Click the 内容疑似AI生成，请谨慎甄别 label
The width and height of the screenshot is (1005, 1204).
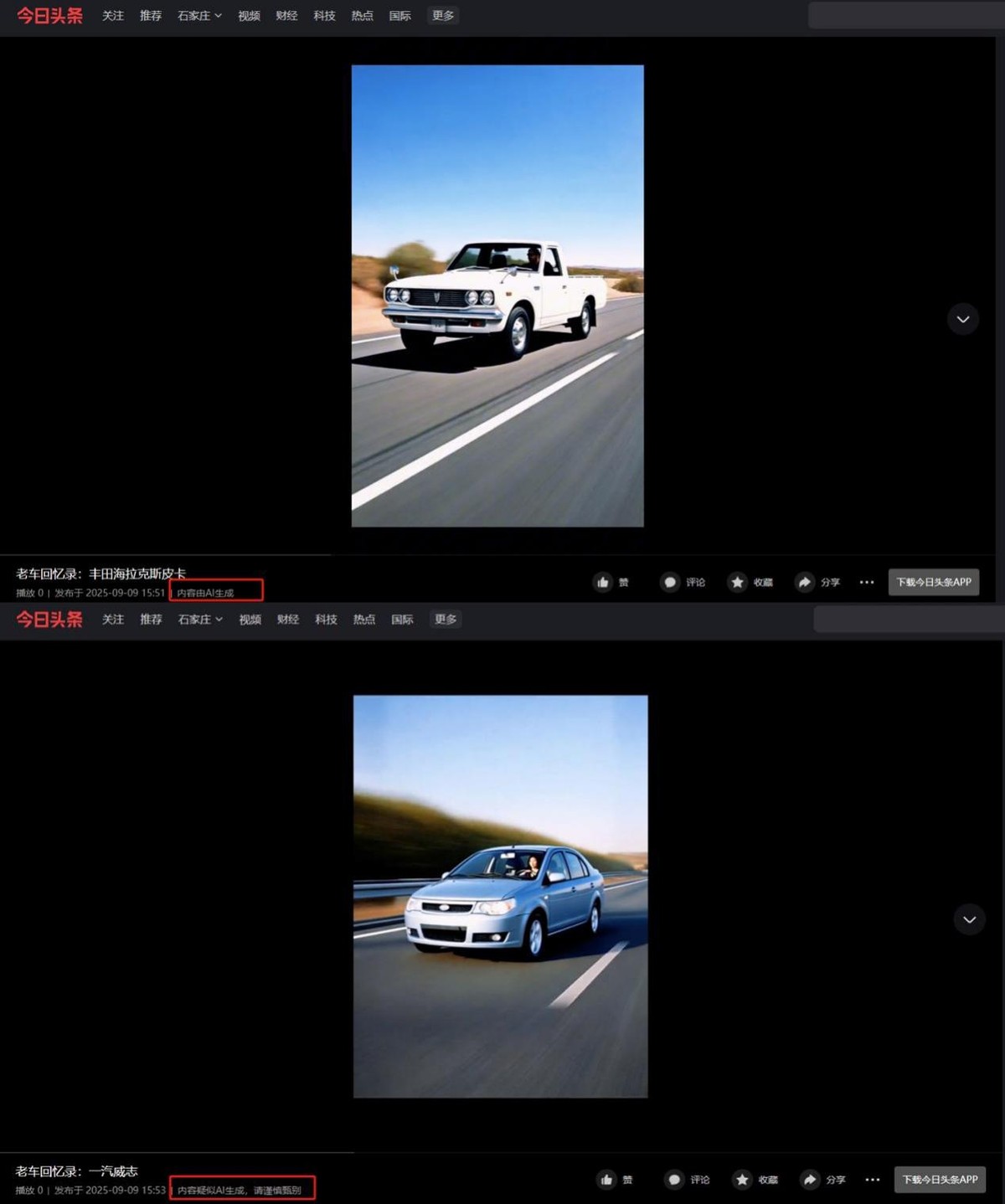(239, 1190)
